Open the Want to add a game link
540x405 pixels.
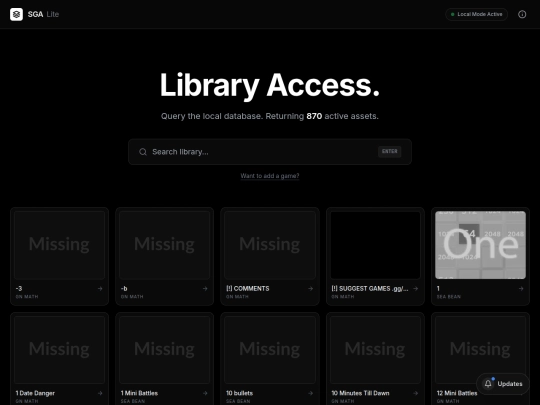[270, 176]
